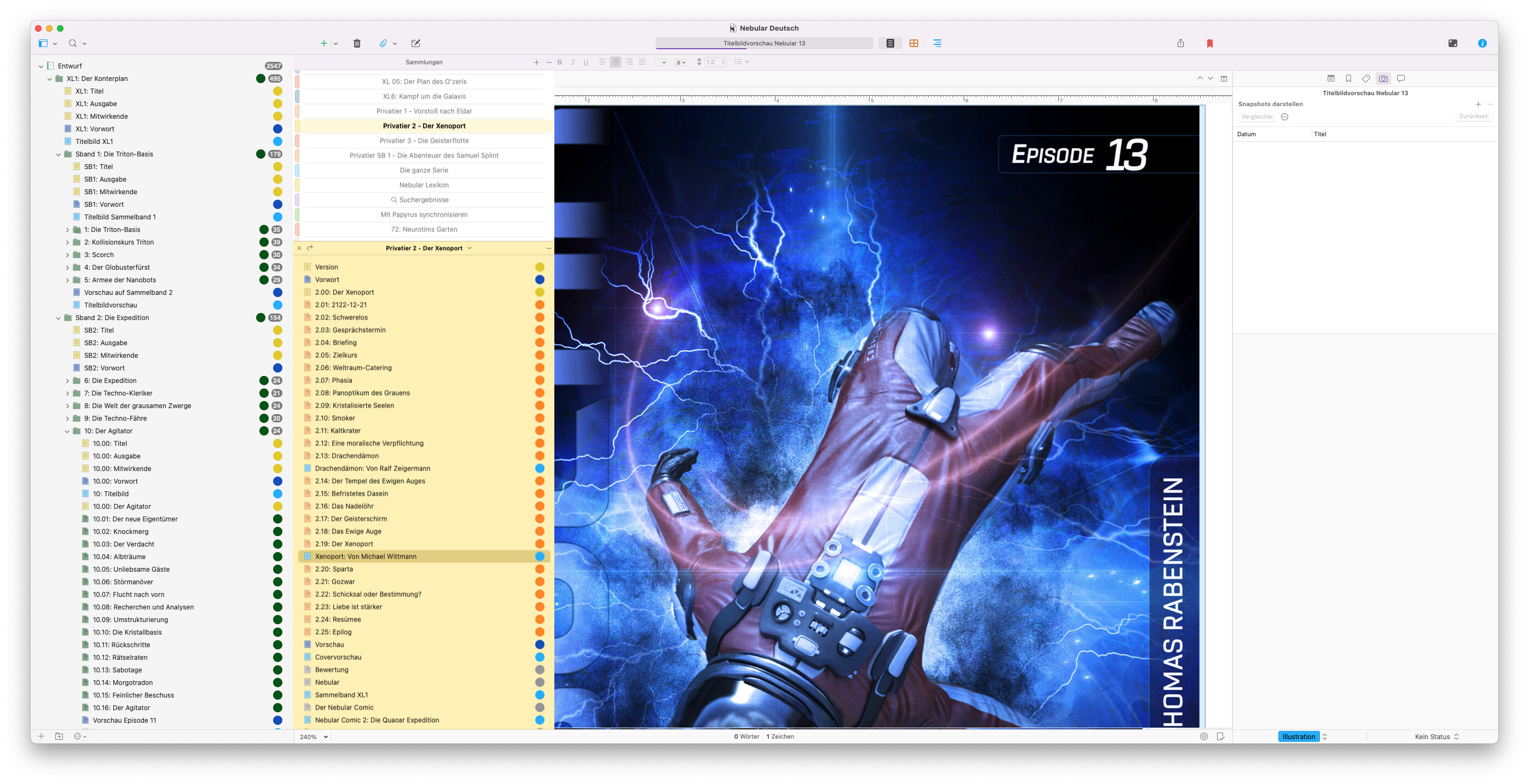The width and height of the screenshot is (1529, 784).
Task: Take a new snapshot with the plus button
Action: click(1478, 104)
